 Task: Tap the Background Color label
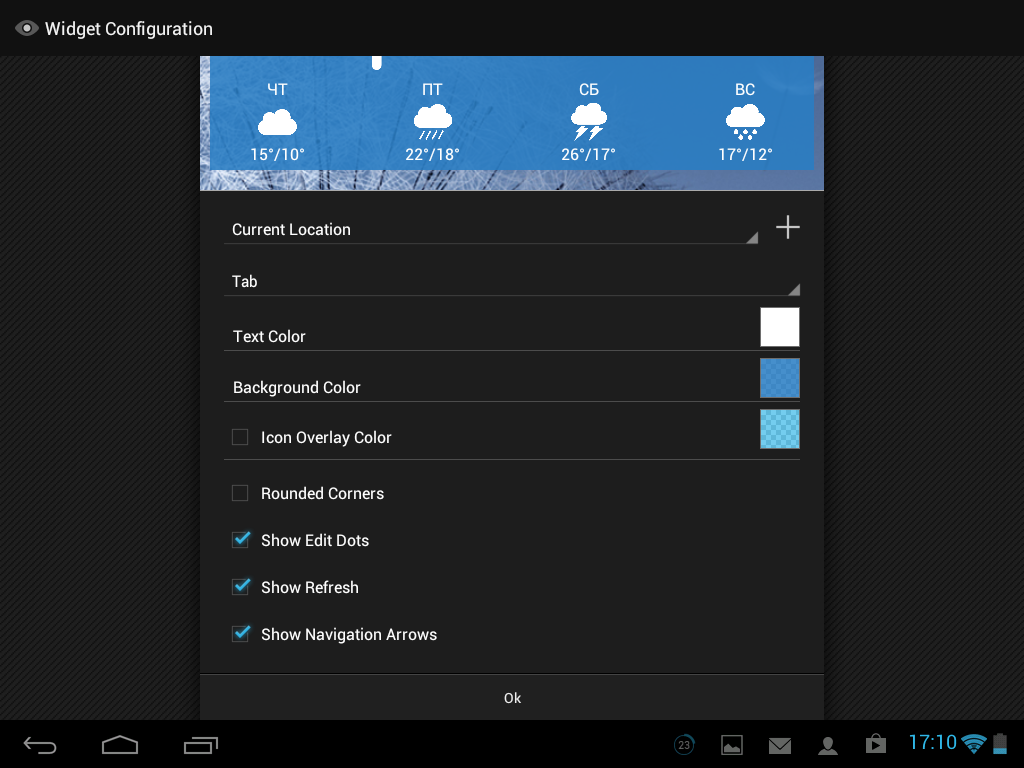pyautogui.click(x=296, y=387)
